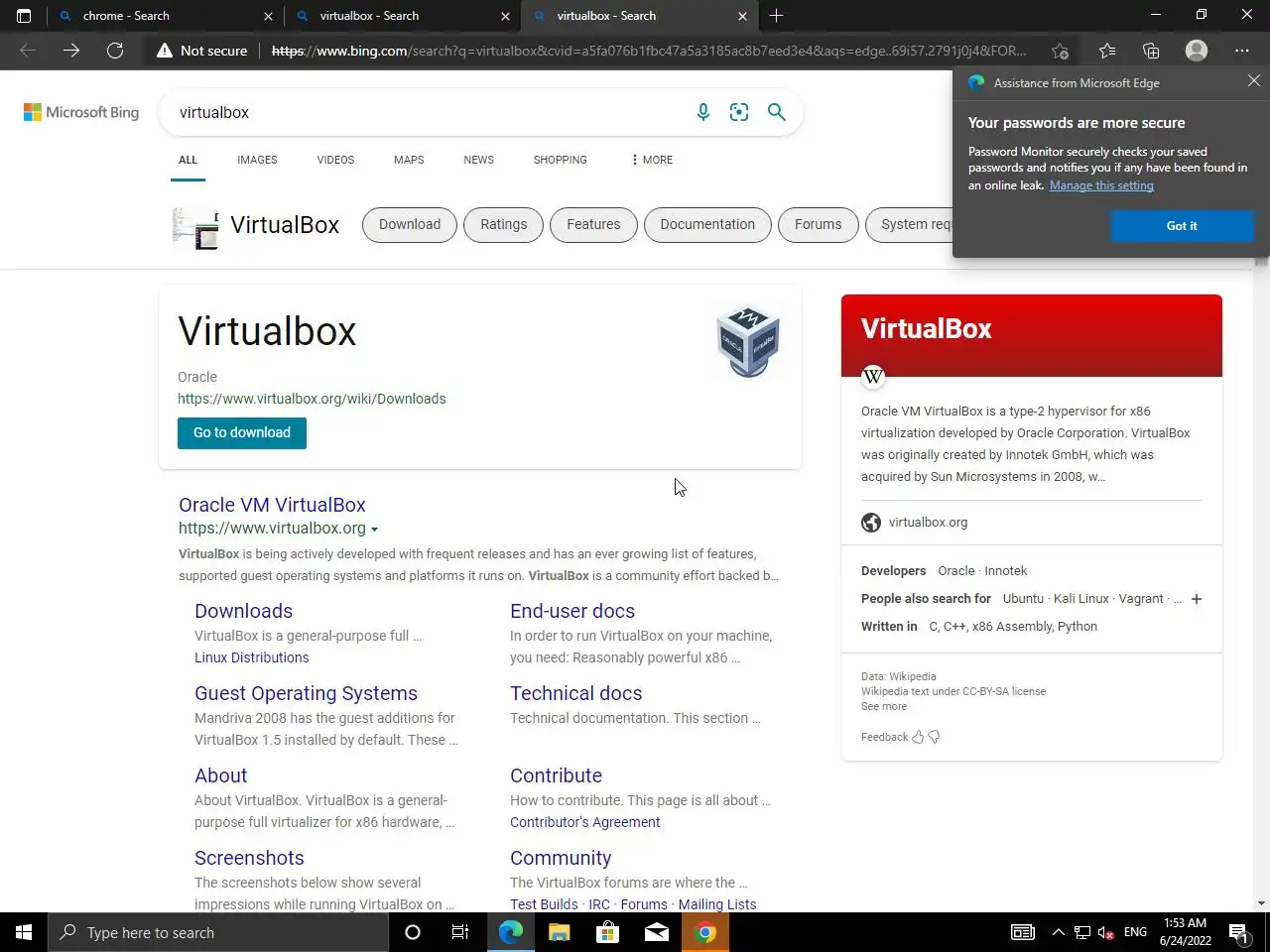Open the Contributor's Agreement link
Viewport: 1270px width, 952px height.
[x=584, y=822]
